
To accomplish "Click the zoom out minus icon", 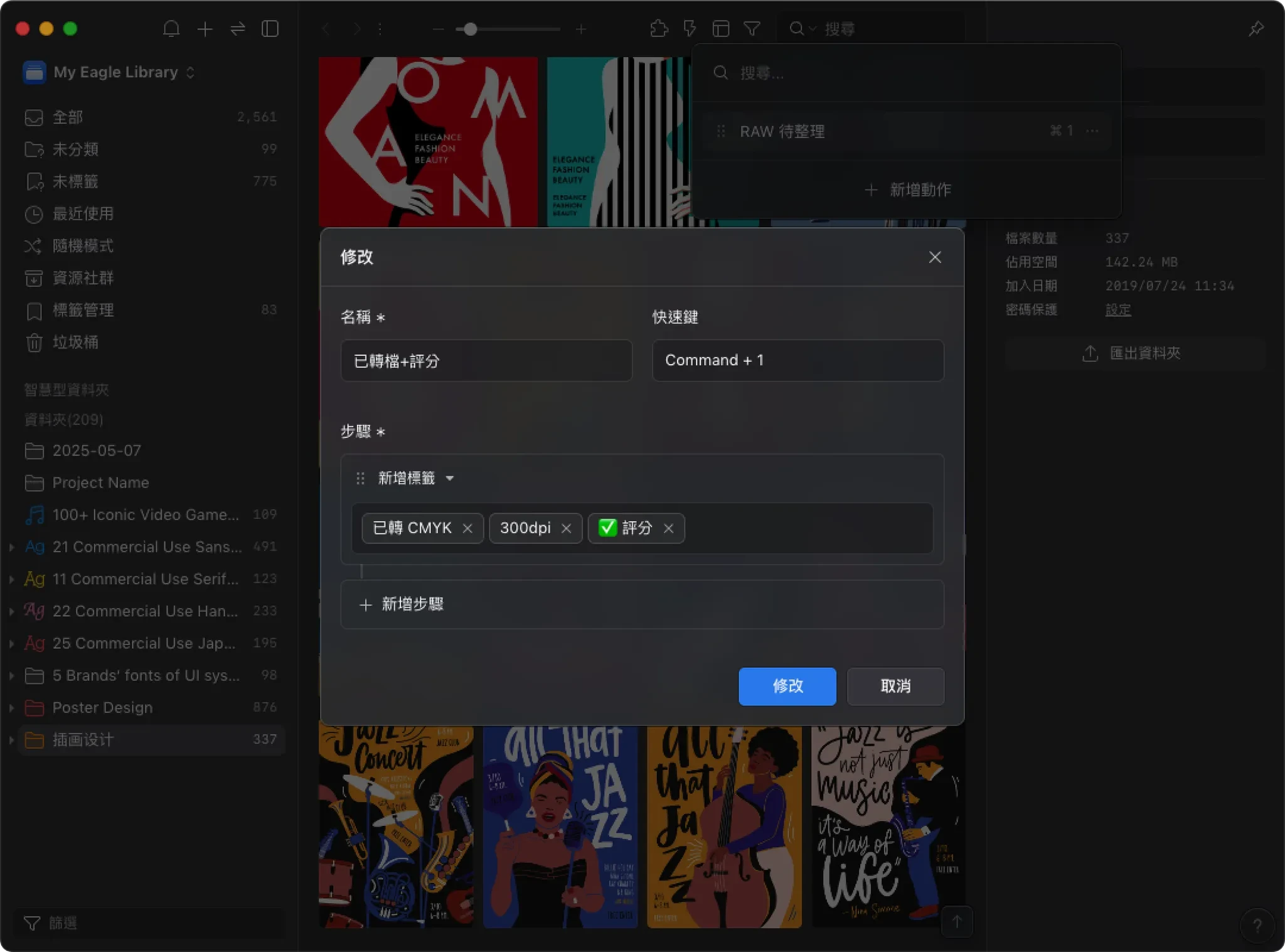I will (438, 29).
